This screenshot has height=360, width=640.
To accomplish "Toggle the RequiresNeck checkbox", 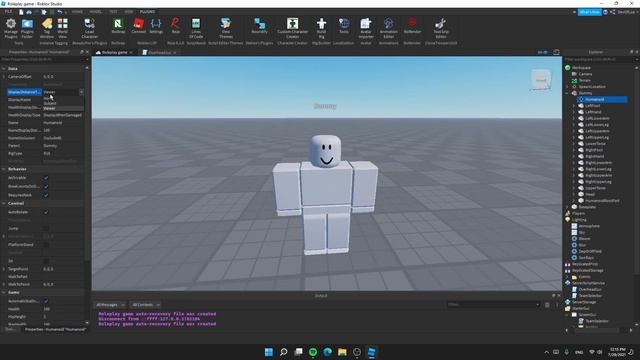I will 46,195.
